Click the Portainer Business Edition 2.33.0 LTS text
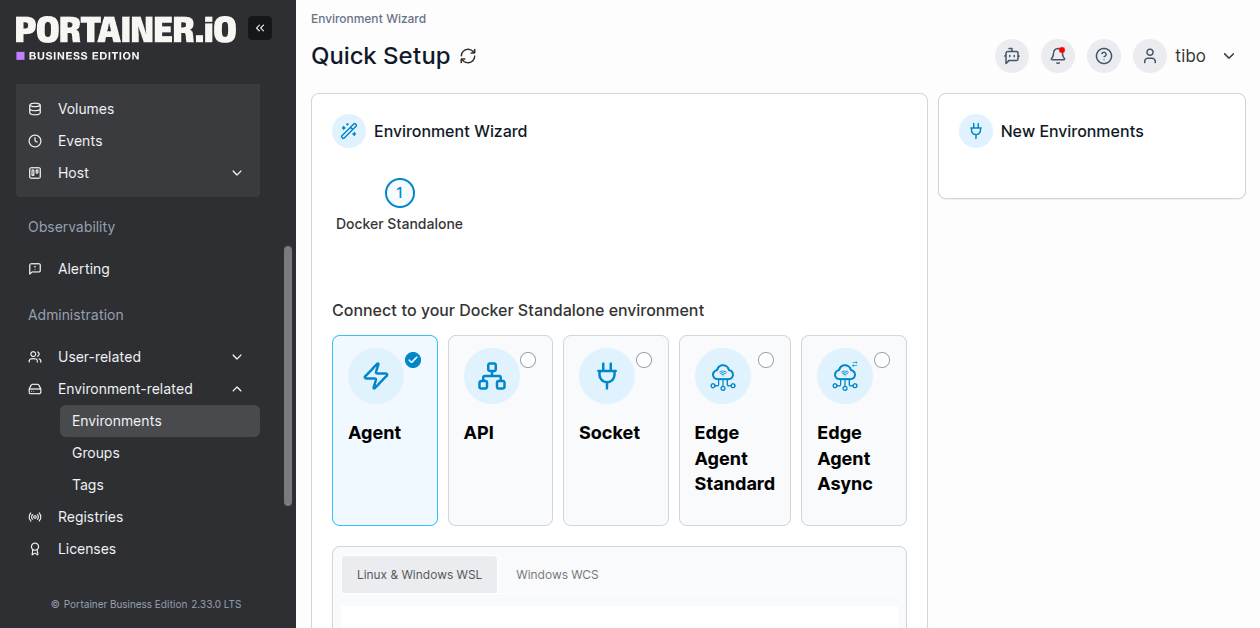This screenshot has height=628, width=1260. 152,604
